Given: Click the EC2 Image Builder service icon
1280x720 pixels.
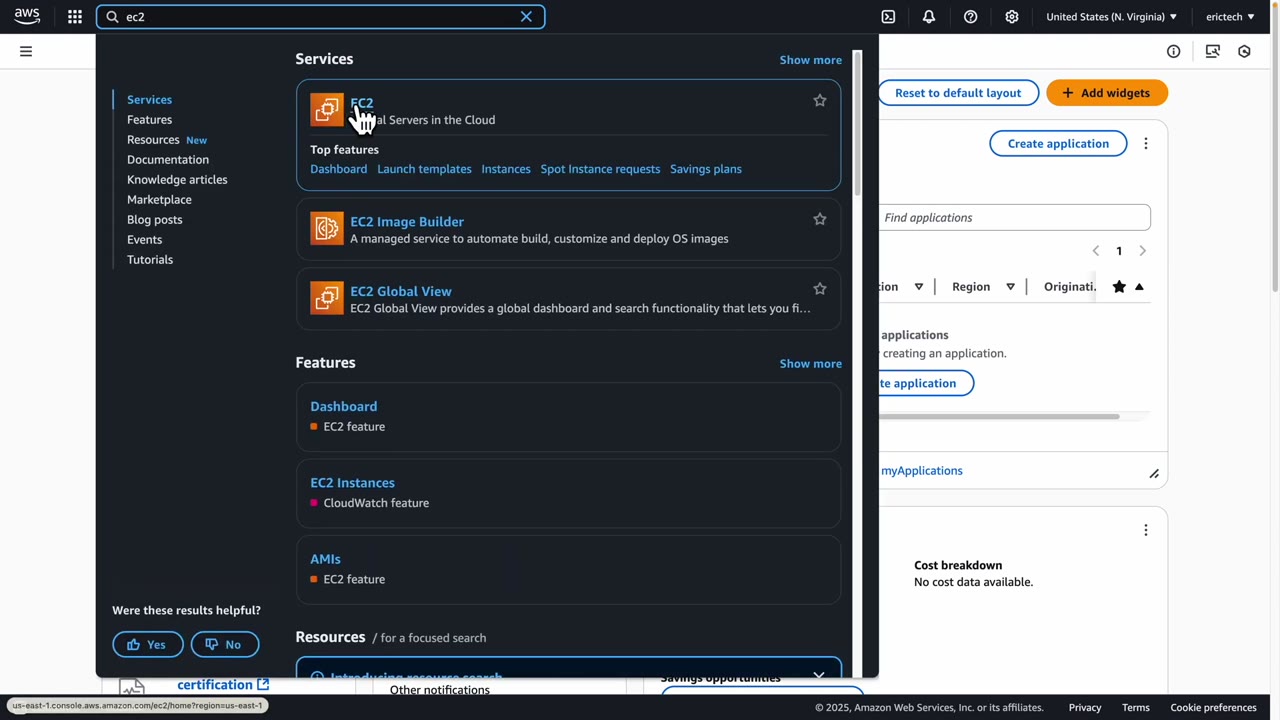Looking at the screenshot, I should point(326,228).
